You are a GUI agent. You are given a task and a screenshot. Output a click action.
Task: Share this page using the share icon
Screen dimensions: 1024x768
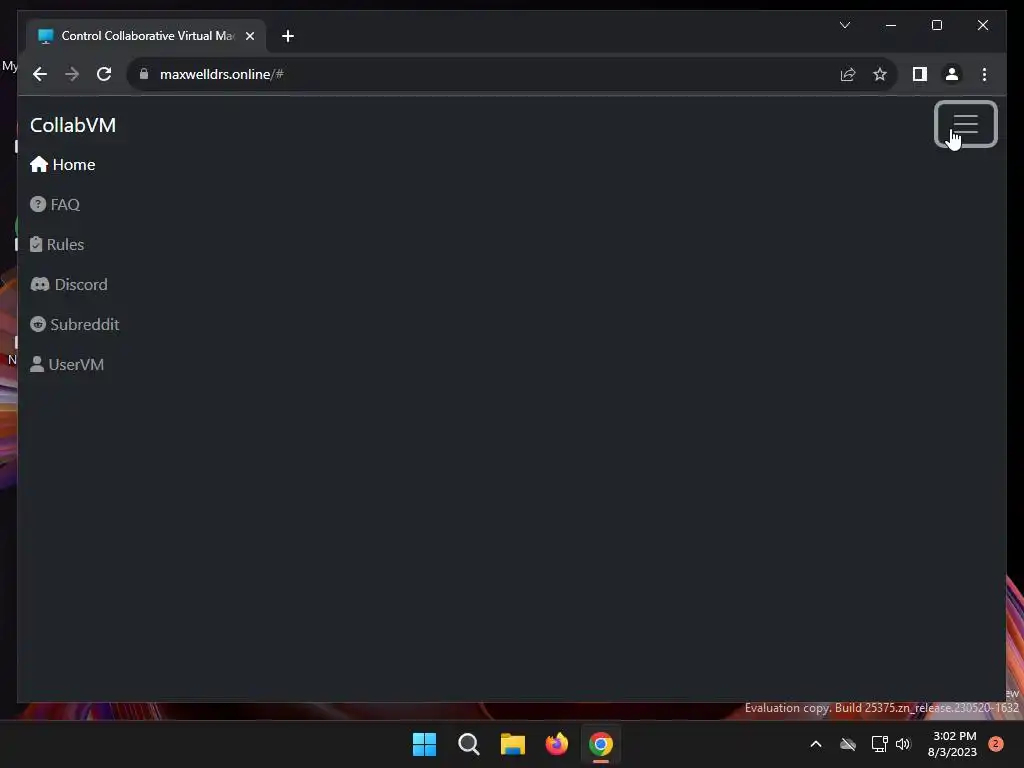(x=848, y=74)
